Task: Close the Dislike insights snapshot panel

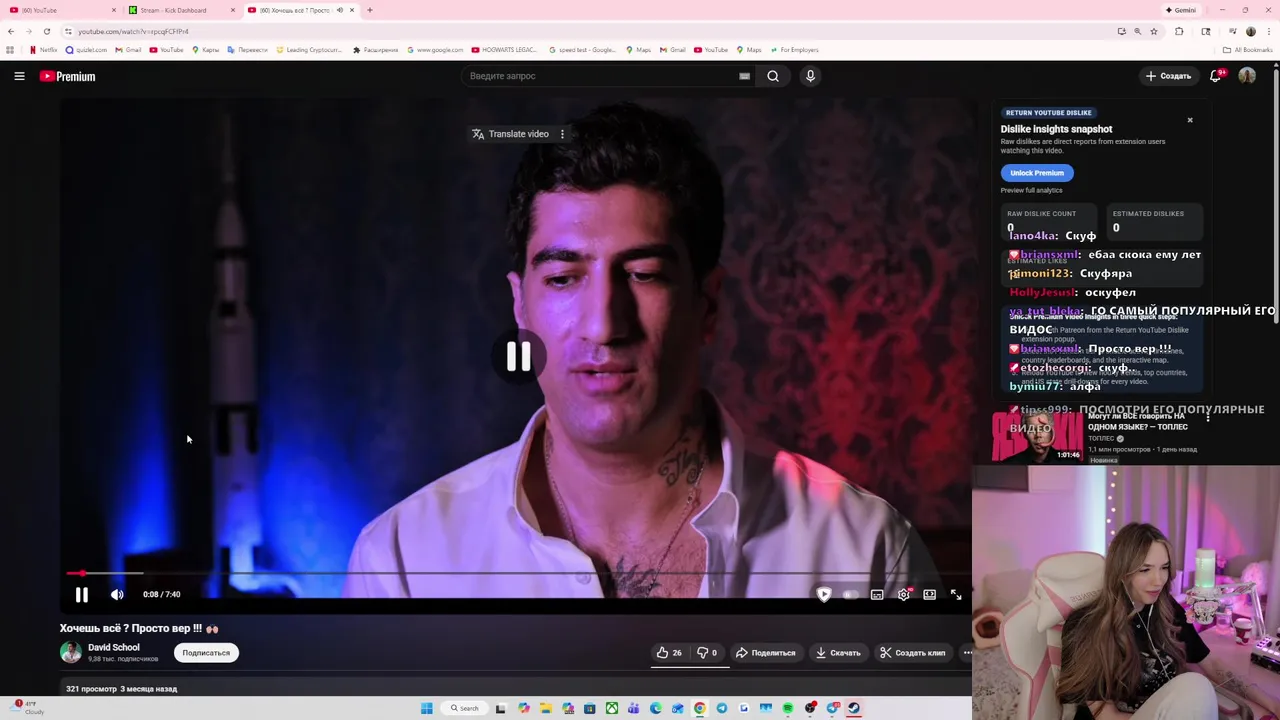Action: [x=1190, y=120]
